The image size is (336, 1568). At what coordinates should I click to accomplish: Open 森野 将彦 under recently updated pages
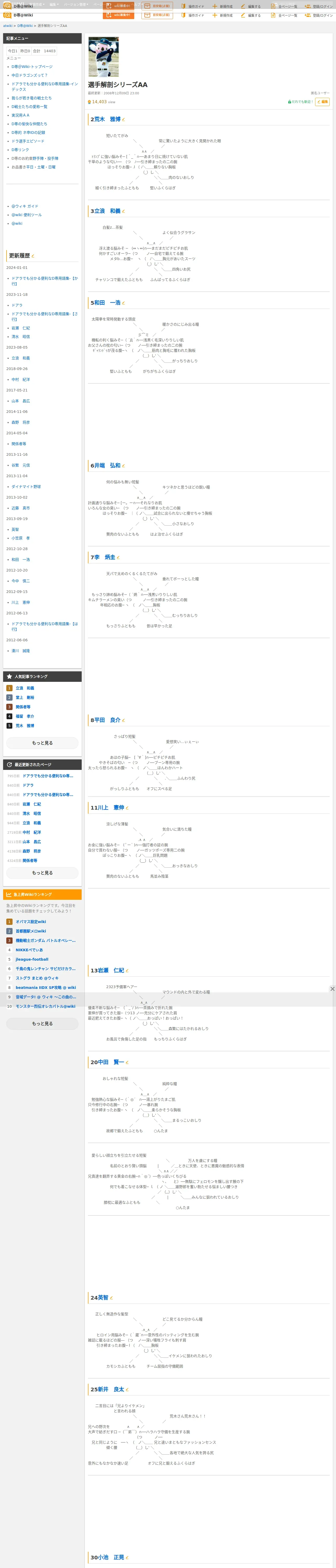tap(32, 851)
